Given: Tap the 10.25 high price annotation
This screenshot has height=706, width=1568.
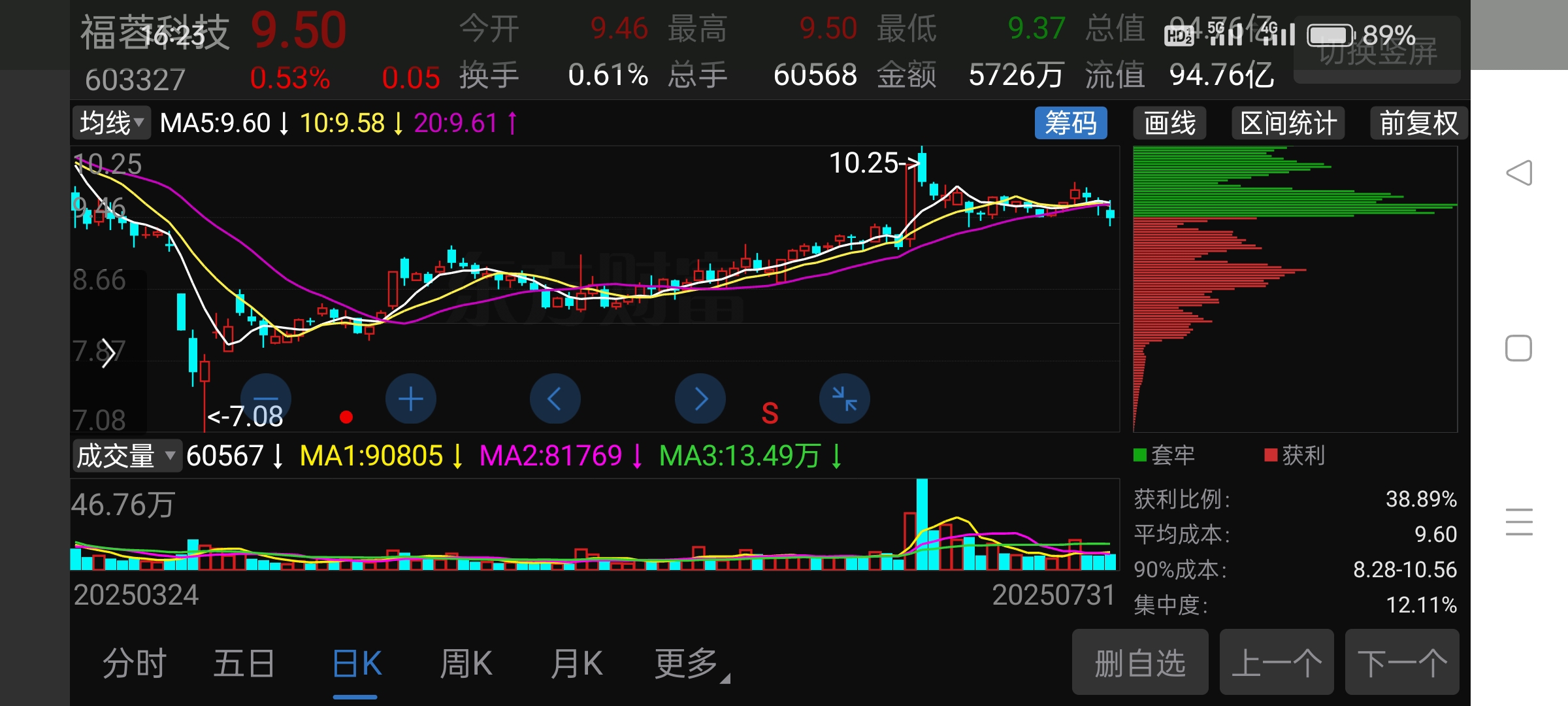Looking at the screenshot, I should [874, 163].
